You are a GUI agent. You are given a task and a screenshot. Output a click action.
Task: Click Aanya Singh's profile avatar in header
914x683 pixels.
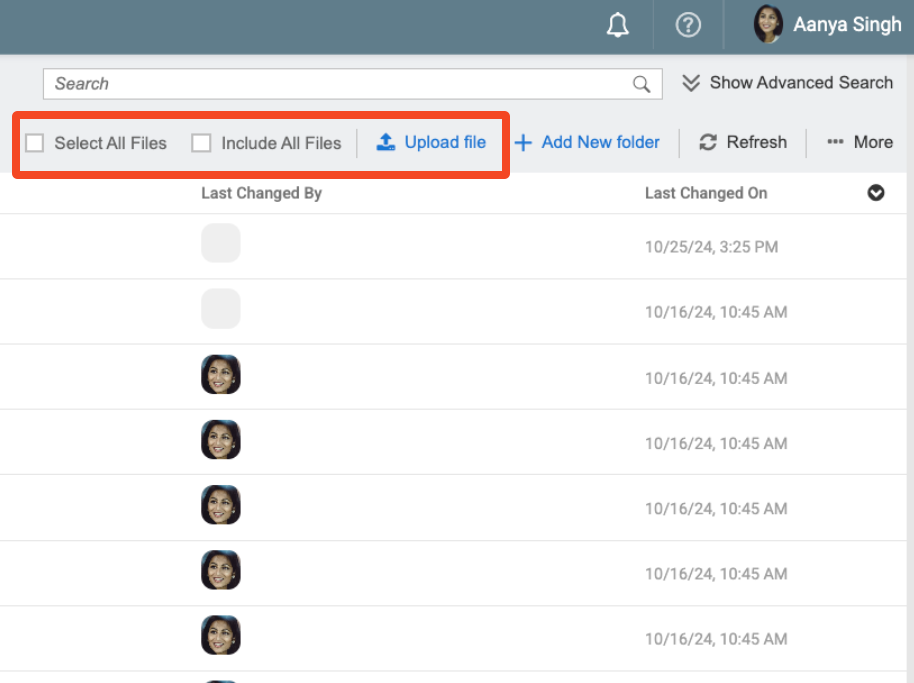click(x=768, y=25)
